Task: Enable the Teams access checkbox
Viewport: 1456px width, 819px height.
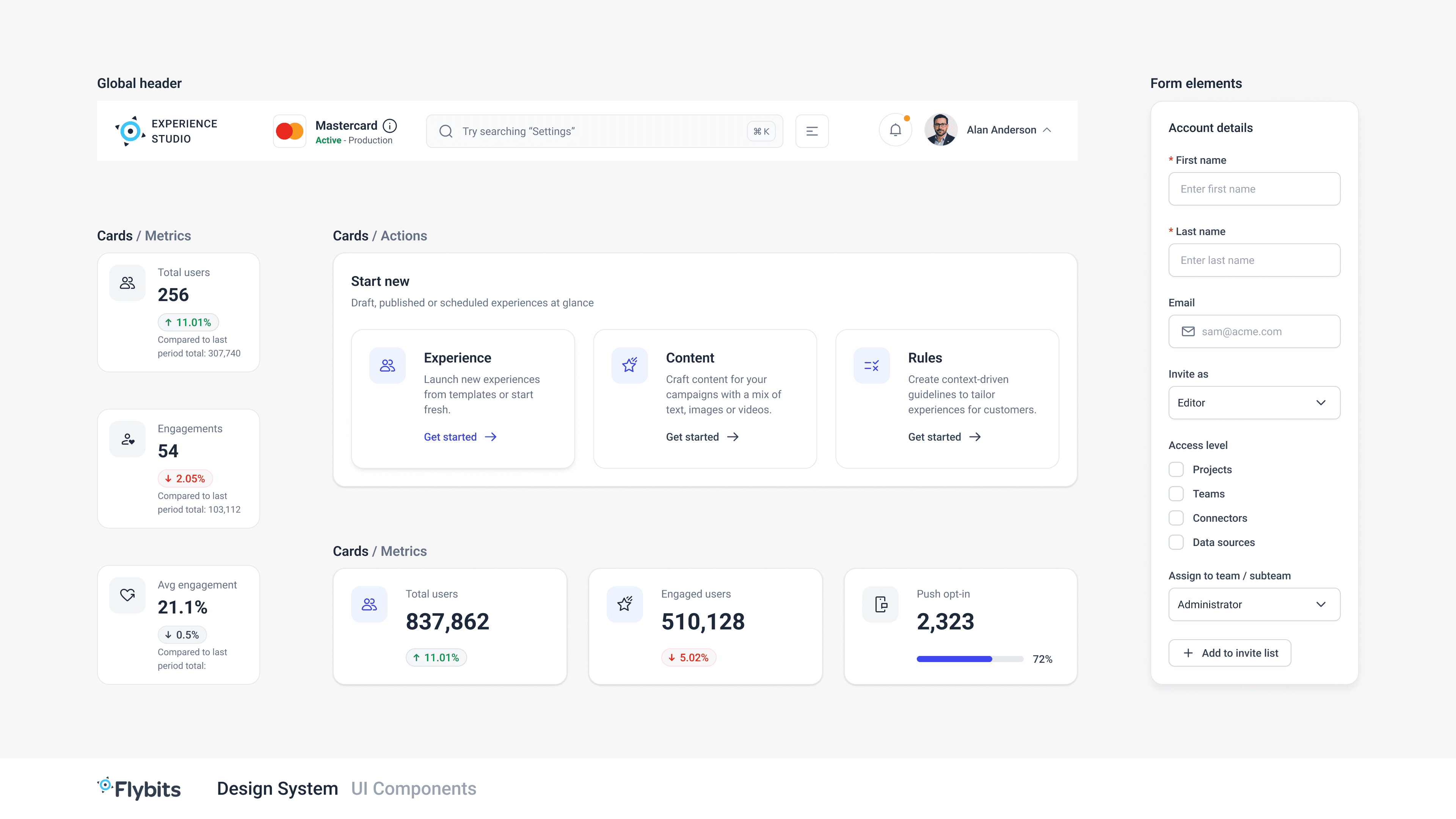Action: [1176, 494]
